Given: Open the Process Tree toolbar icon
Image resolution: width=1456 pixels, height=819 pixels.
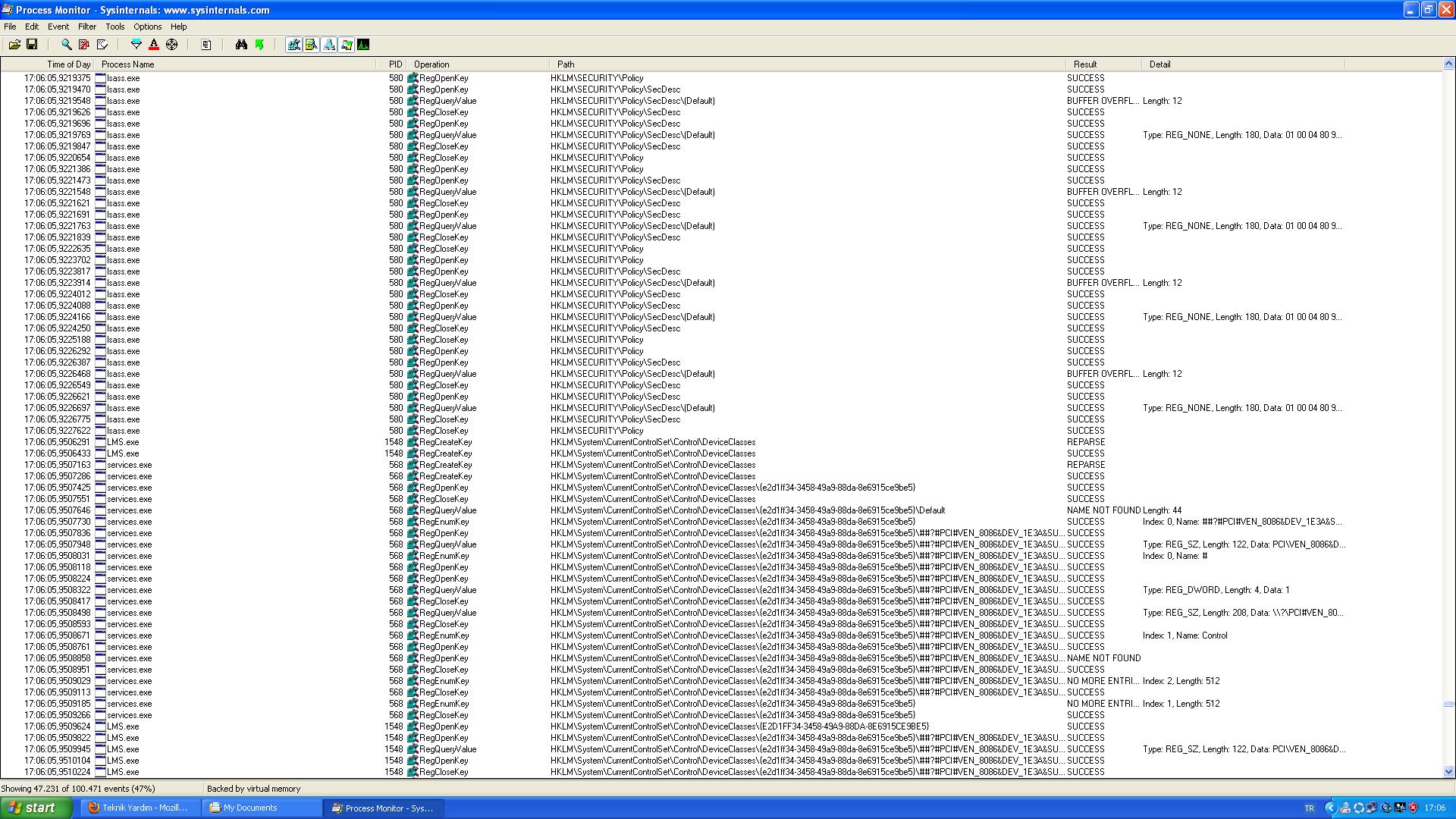Looking at the screenshot, I should (x=206, y=45).
